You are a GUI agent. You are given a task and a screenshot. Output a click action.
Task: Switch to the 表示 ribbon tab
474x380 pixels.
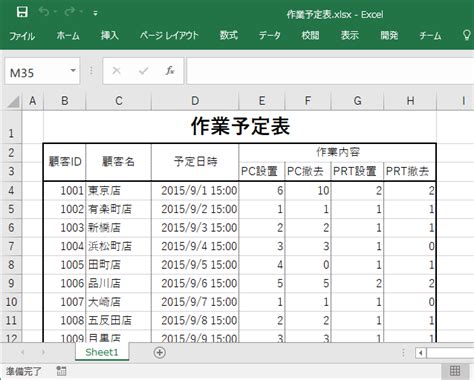click(350, 35)
